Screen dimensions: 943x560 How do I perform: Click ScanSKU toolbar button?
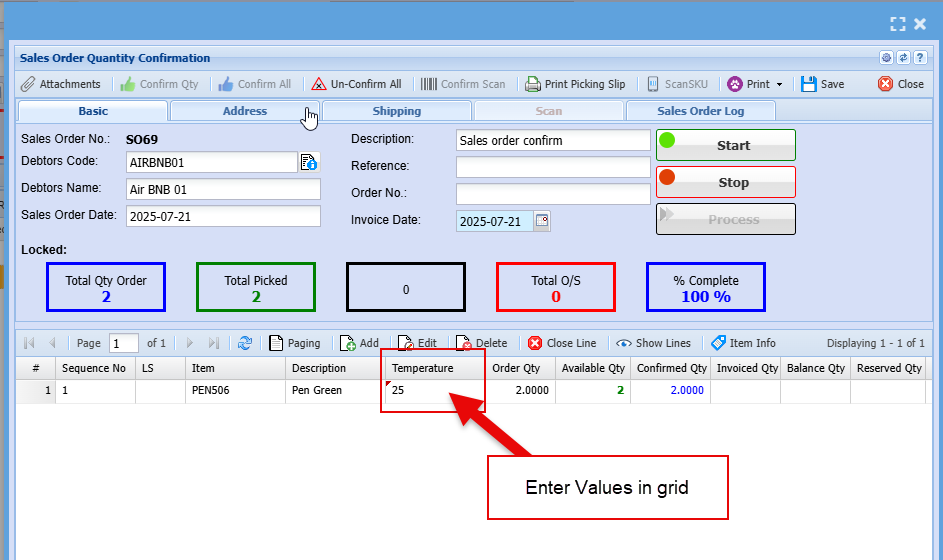678,84
